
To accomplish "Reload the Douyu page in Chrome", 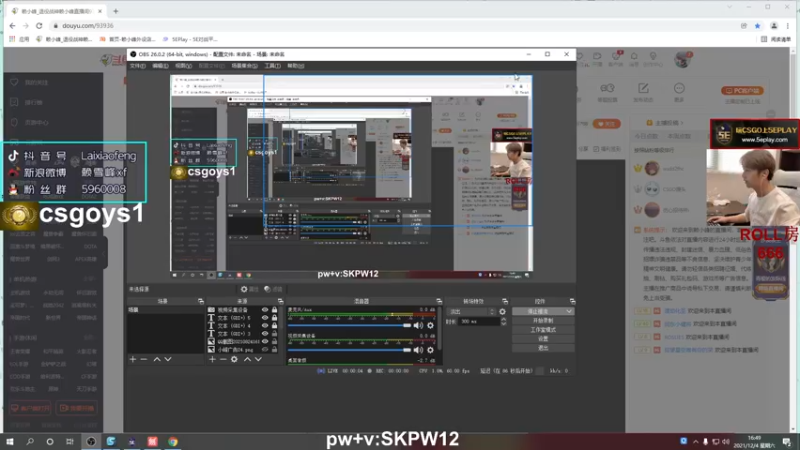I will tap(39, 26).
